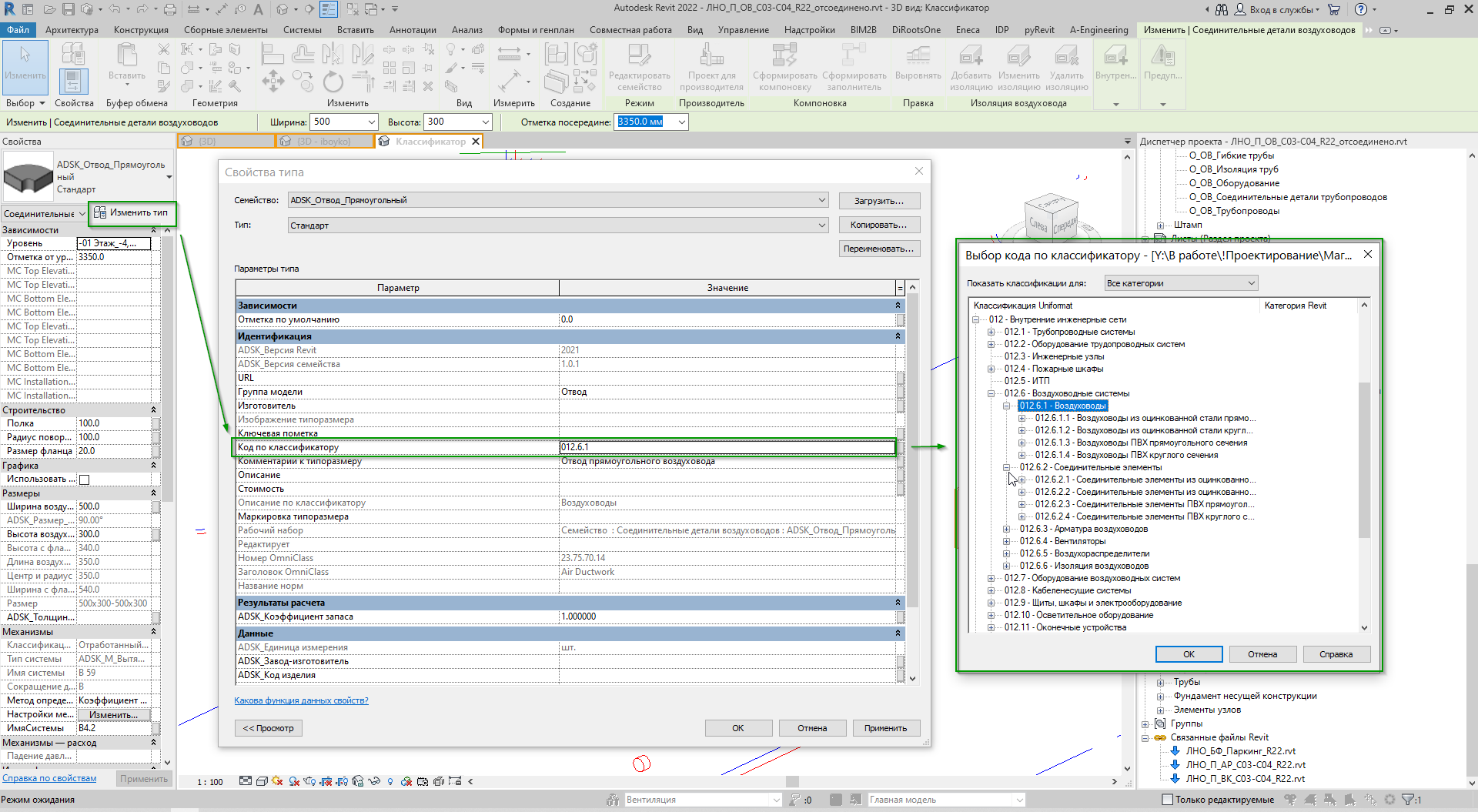
Task: Save the project using the floppy disk icon
Action: click(x=68, y=9)
